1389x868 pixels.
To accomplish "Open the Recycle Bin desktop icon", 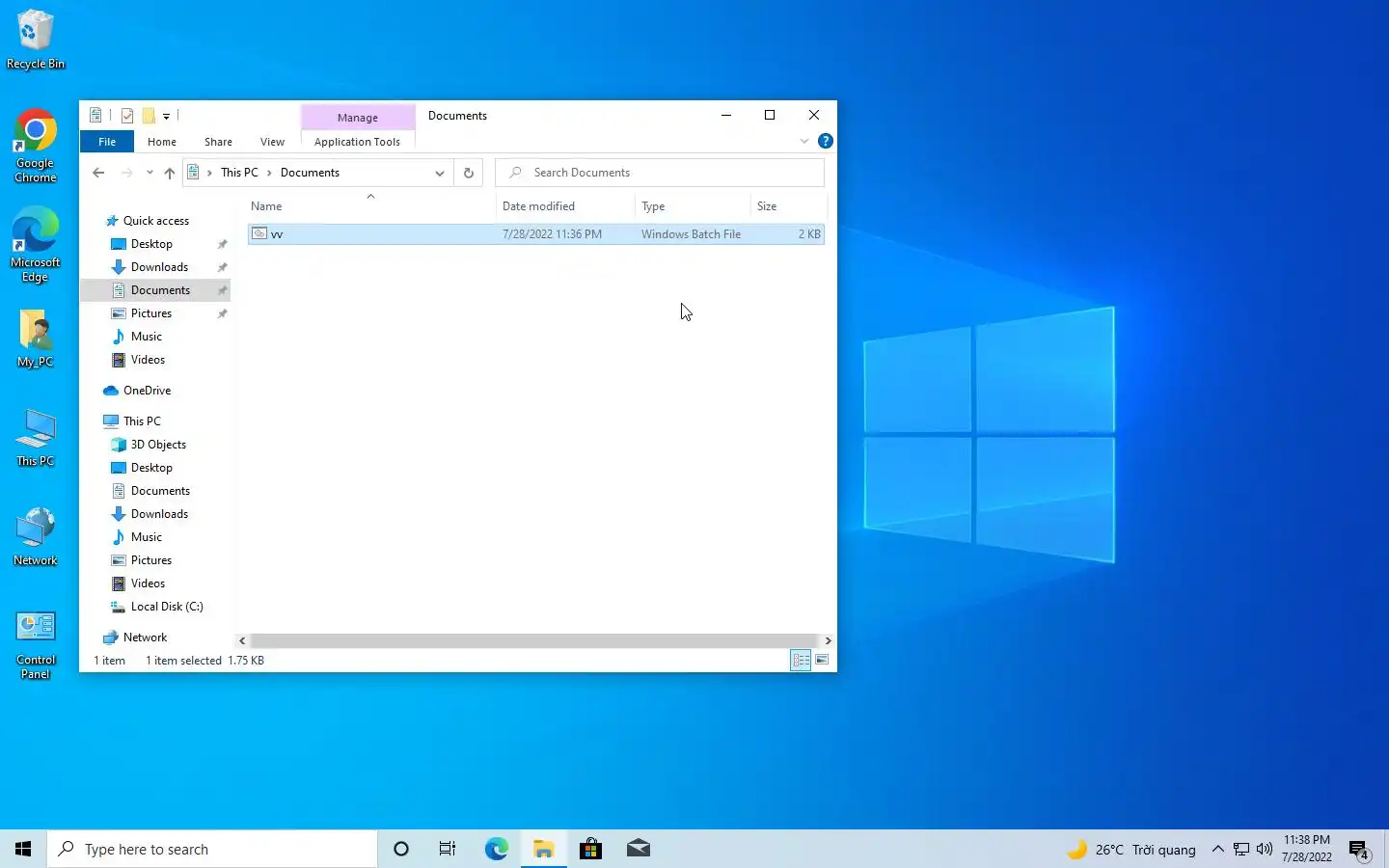I will [x=36, y=41].
